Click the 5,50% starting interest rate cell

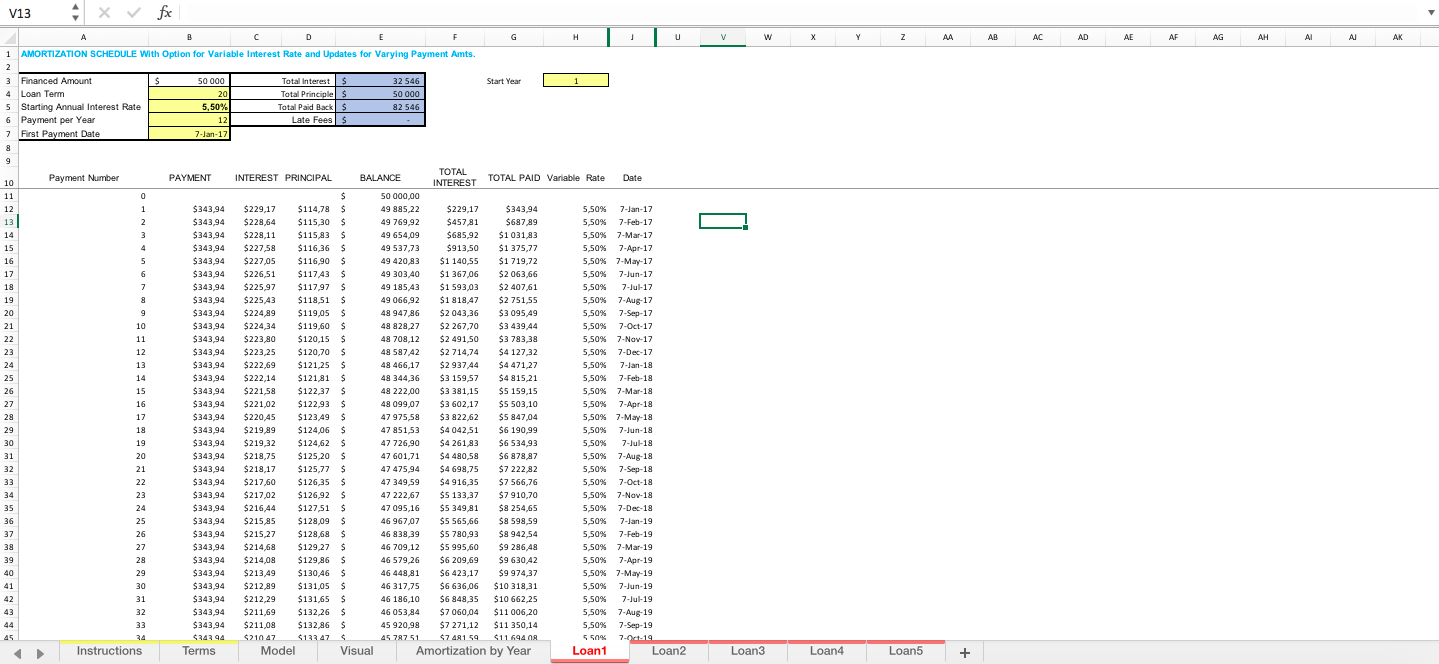(189, 106)
